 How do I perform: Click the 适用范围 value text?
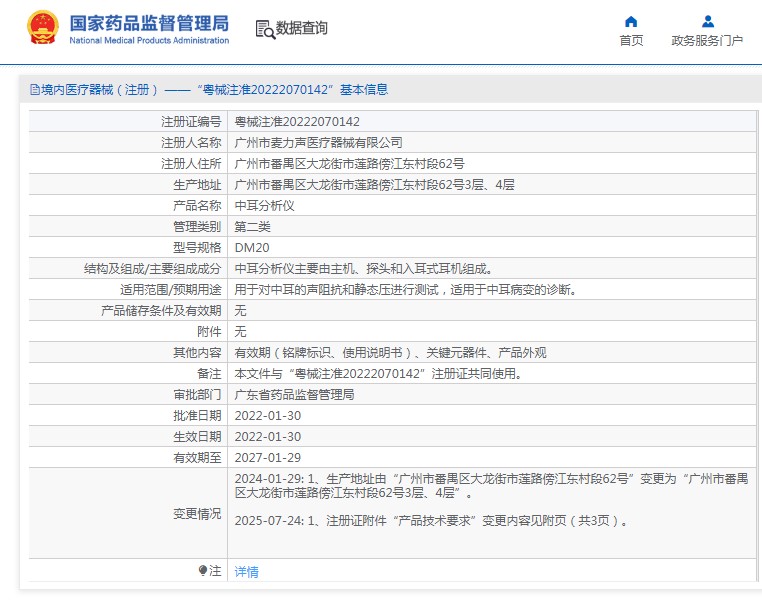406,290
